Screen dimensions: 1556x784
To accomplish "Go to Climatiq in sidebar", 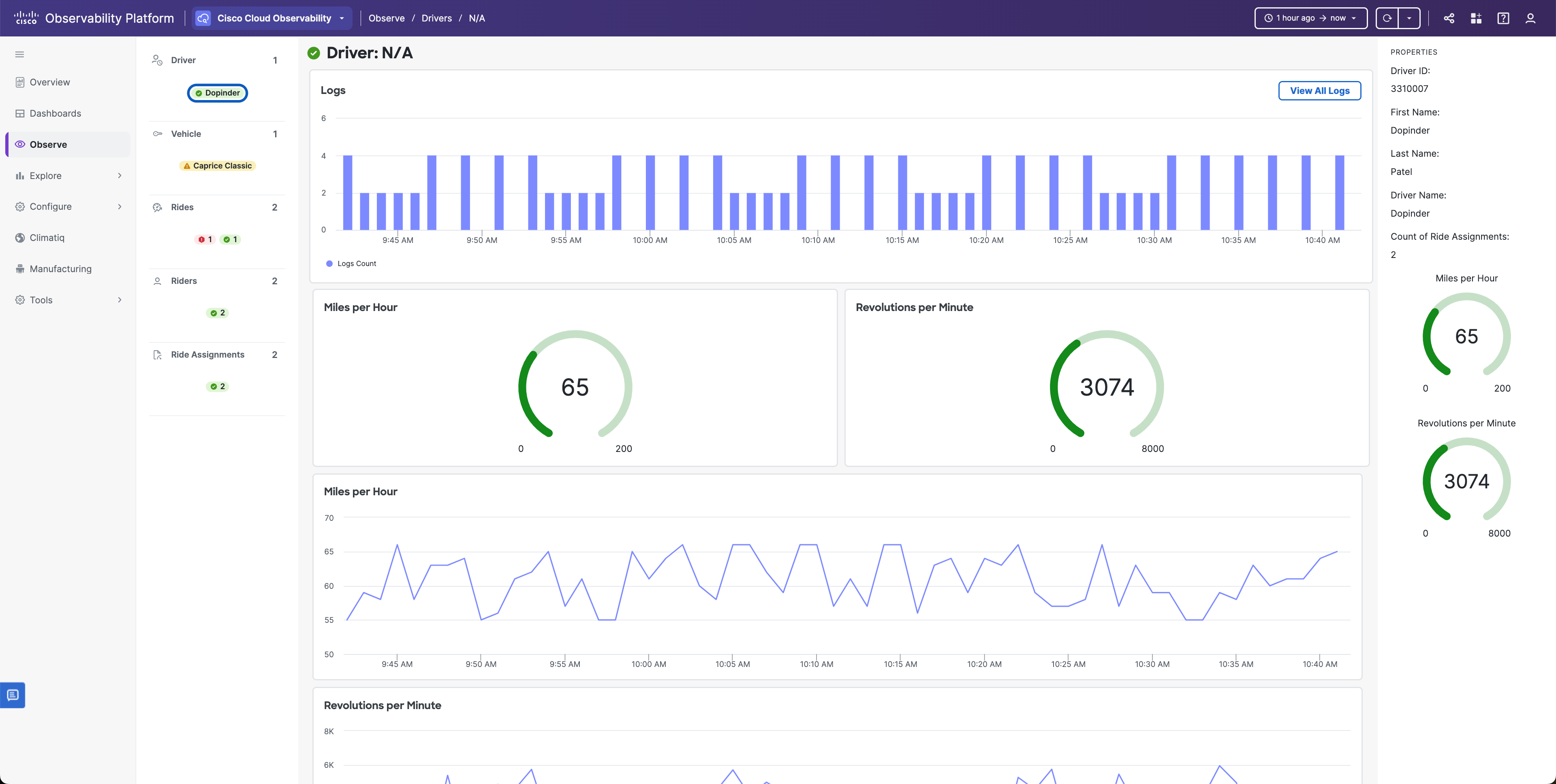I will tap(47, 238).
